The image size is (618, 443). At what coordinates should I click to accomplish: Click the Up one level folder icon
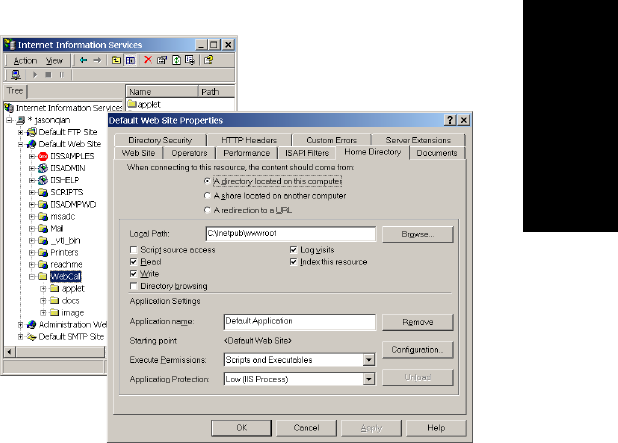116,60
